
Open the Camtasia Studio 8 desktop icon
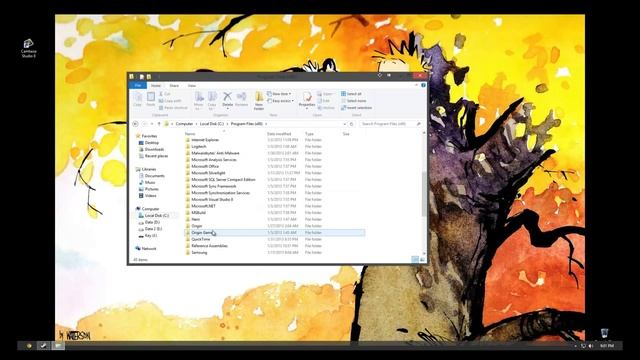(x=29, y=49)
